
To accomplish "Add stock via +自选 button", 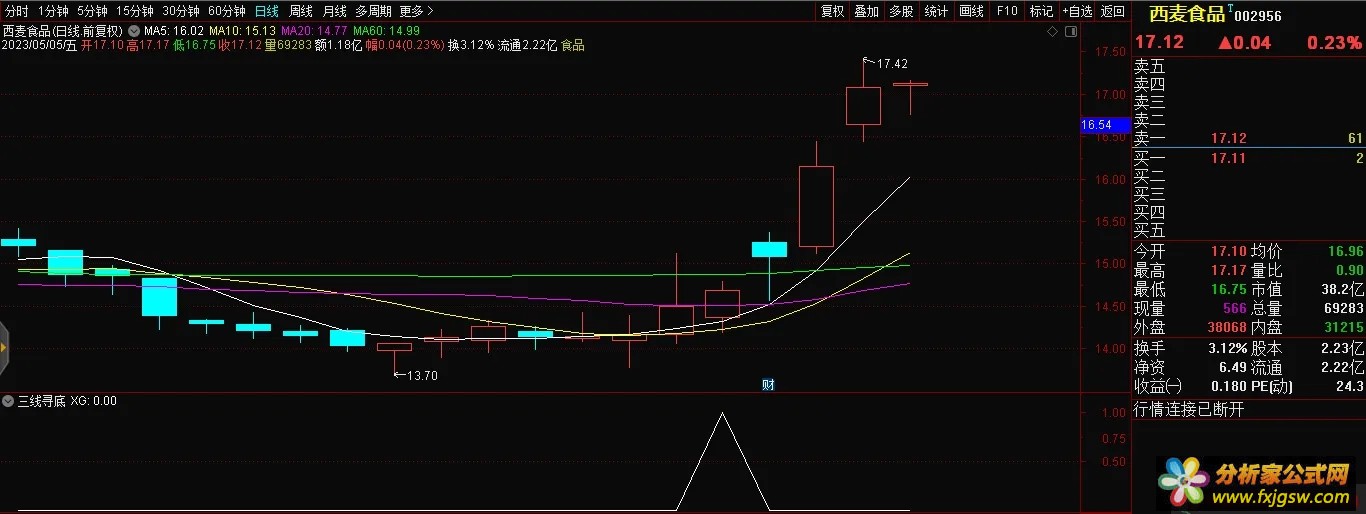I will coord(1076,12).
